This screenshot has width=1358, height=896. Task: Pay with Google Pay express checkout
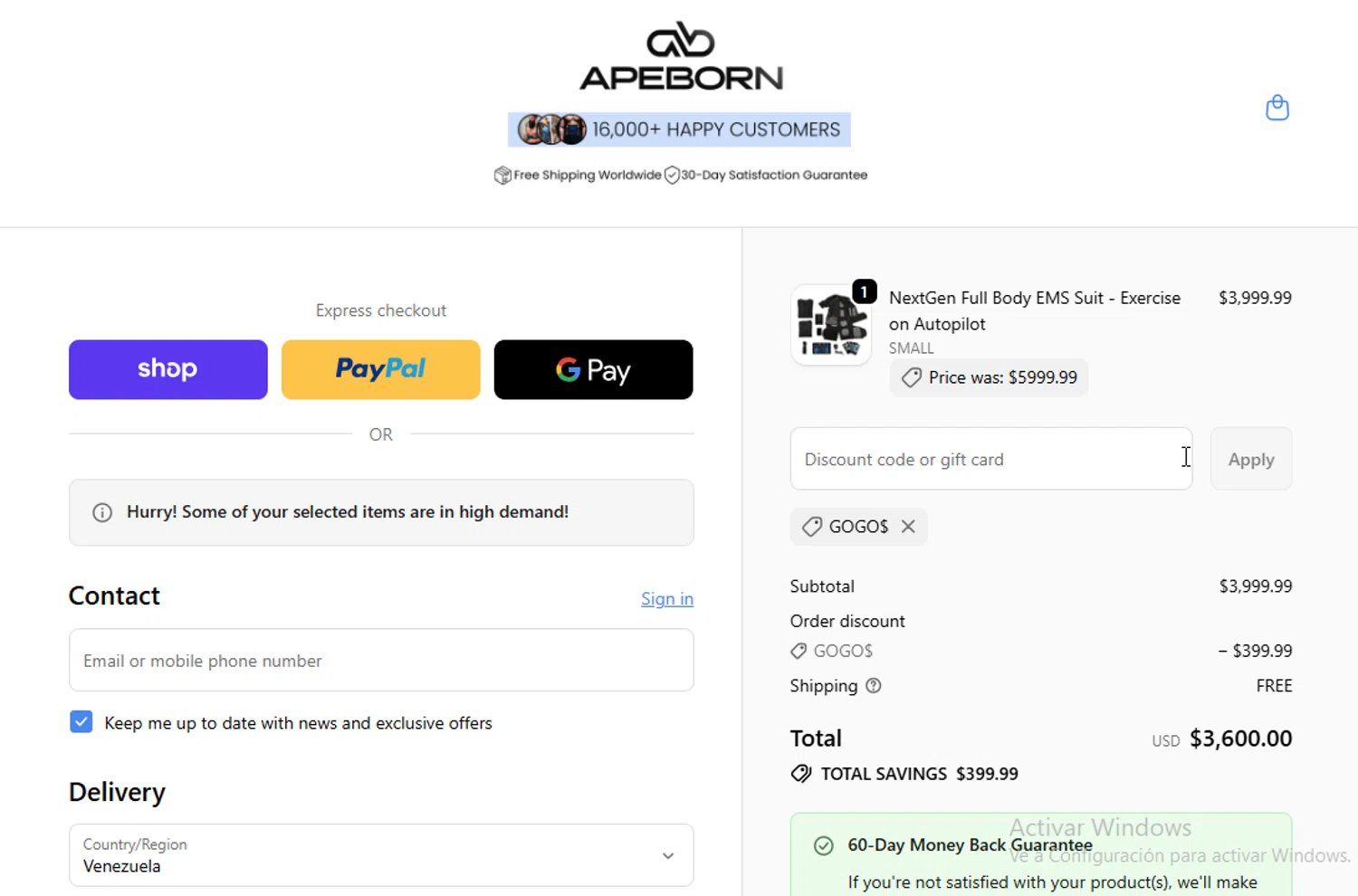pyautogui.click(x=594, y=369)
